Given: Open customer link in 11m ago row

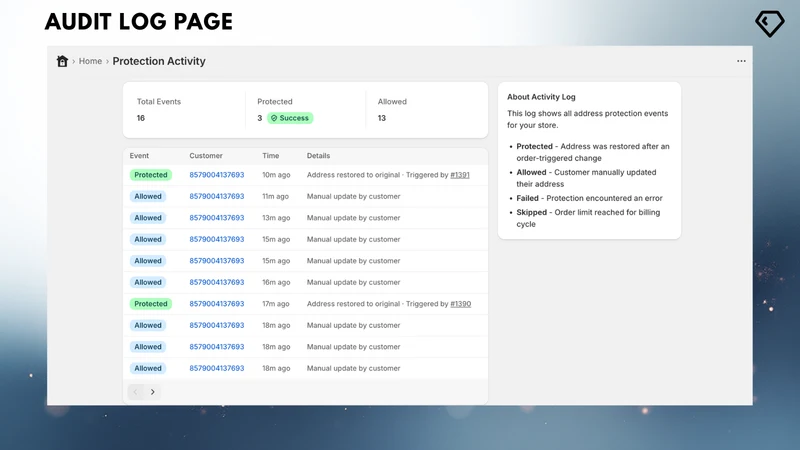Looking at the screenshot, I should 217,196.
